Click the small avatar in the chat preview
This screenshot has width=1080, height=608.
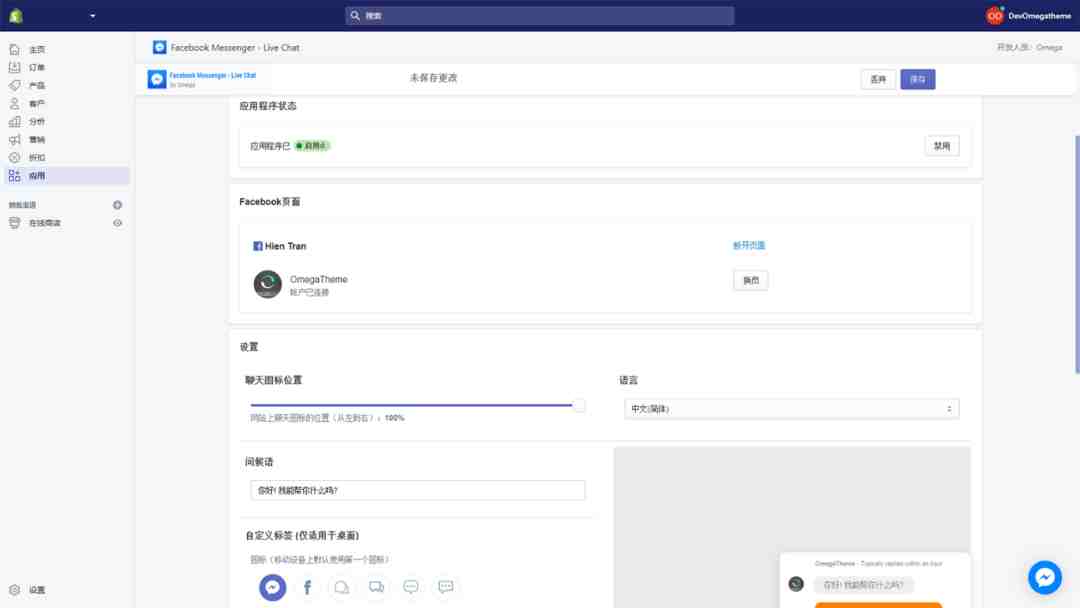(796, 584)
